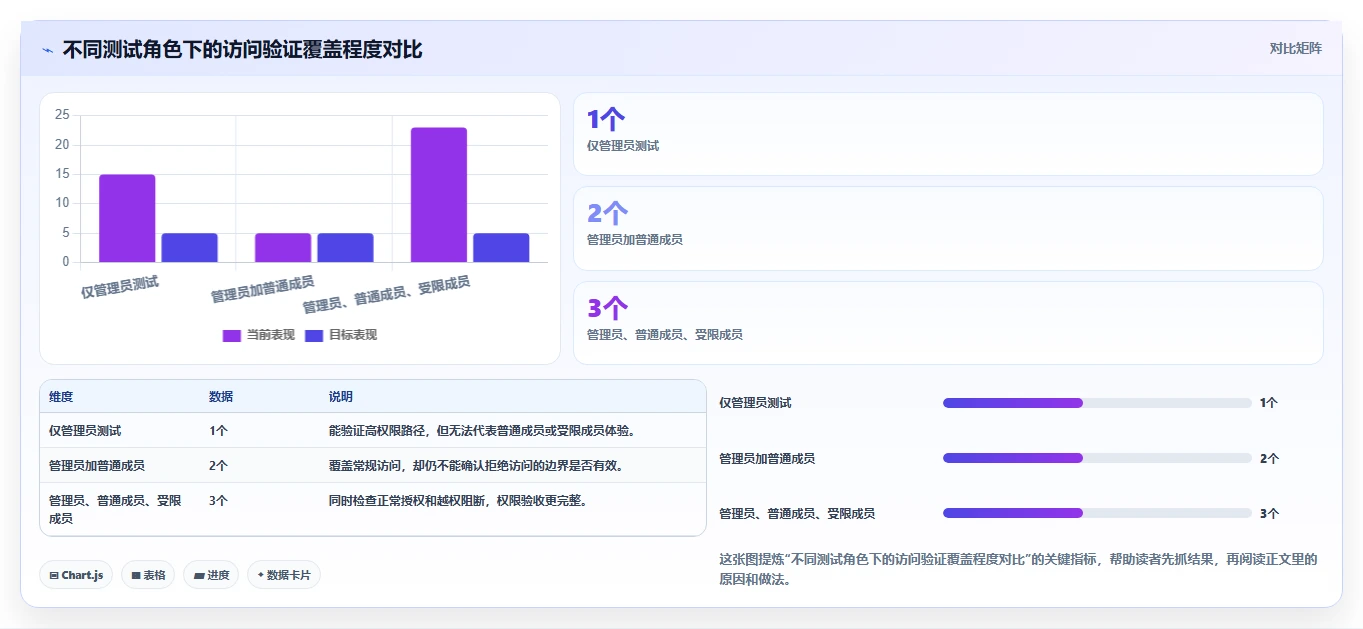Viewport: 1363px width, 629px height.
Task: Click the 仅管理员测试 label on the chart x-axis
Action: pos(120,286)
